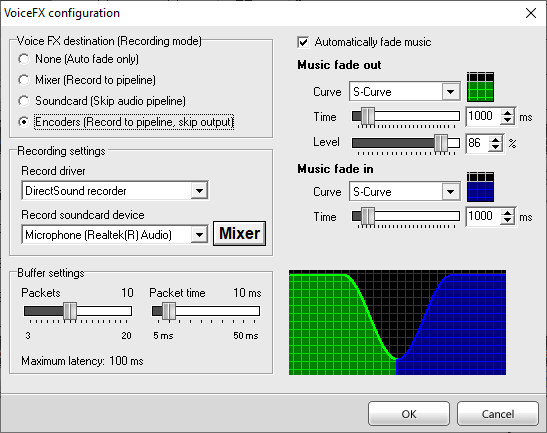Screen dimensions: 547x433
Task: Open the fade in Curve dropdown
Action: click(x=450, y=192)
